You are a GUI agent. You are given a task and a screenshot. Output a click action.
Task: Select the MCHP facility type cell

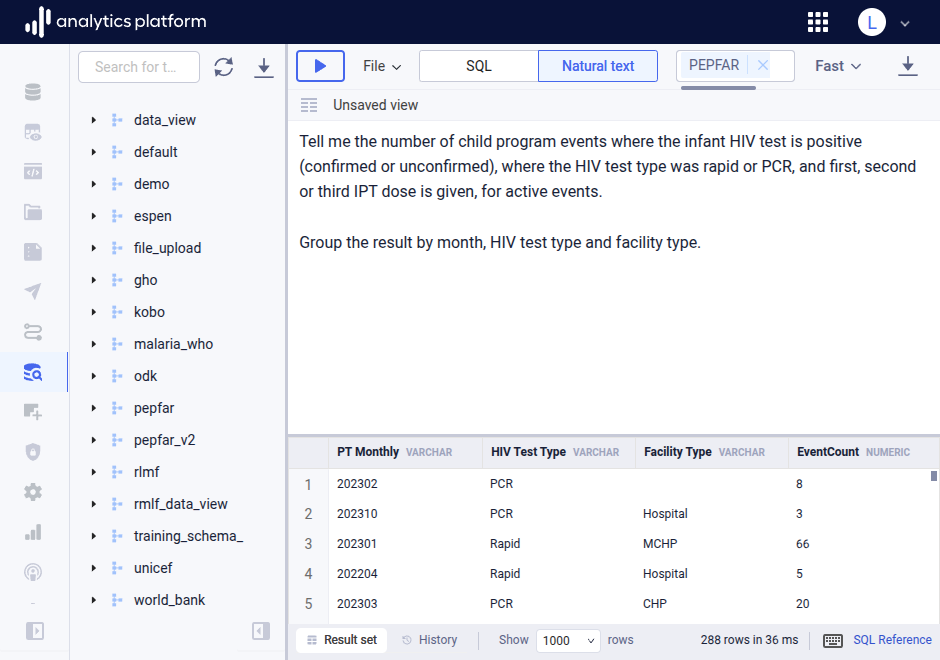point(660,544)
